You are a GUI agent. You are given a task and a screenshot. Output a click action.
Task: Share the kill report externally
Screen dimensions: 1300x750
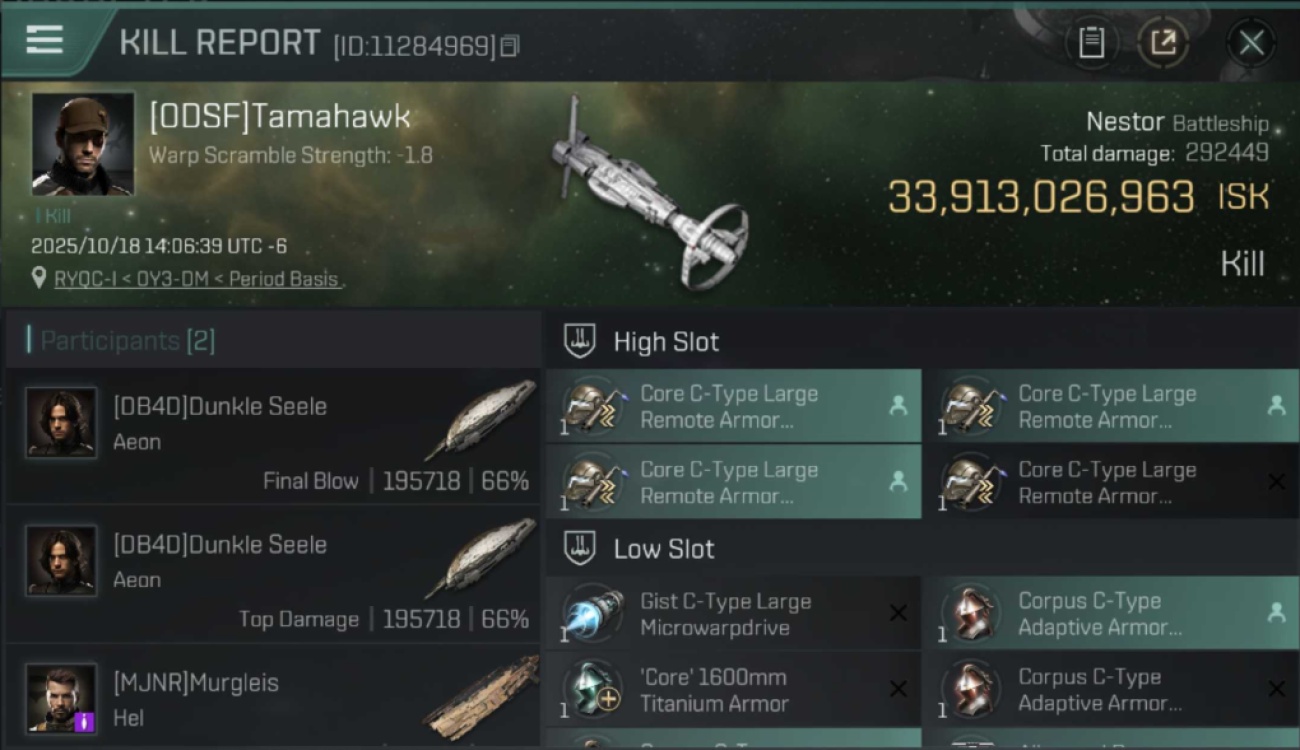pyautogui.click(x=1164, y=43)
